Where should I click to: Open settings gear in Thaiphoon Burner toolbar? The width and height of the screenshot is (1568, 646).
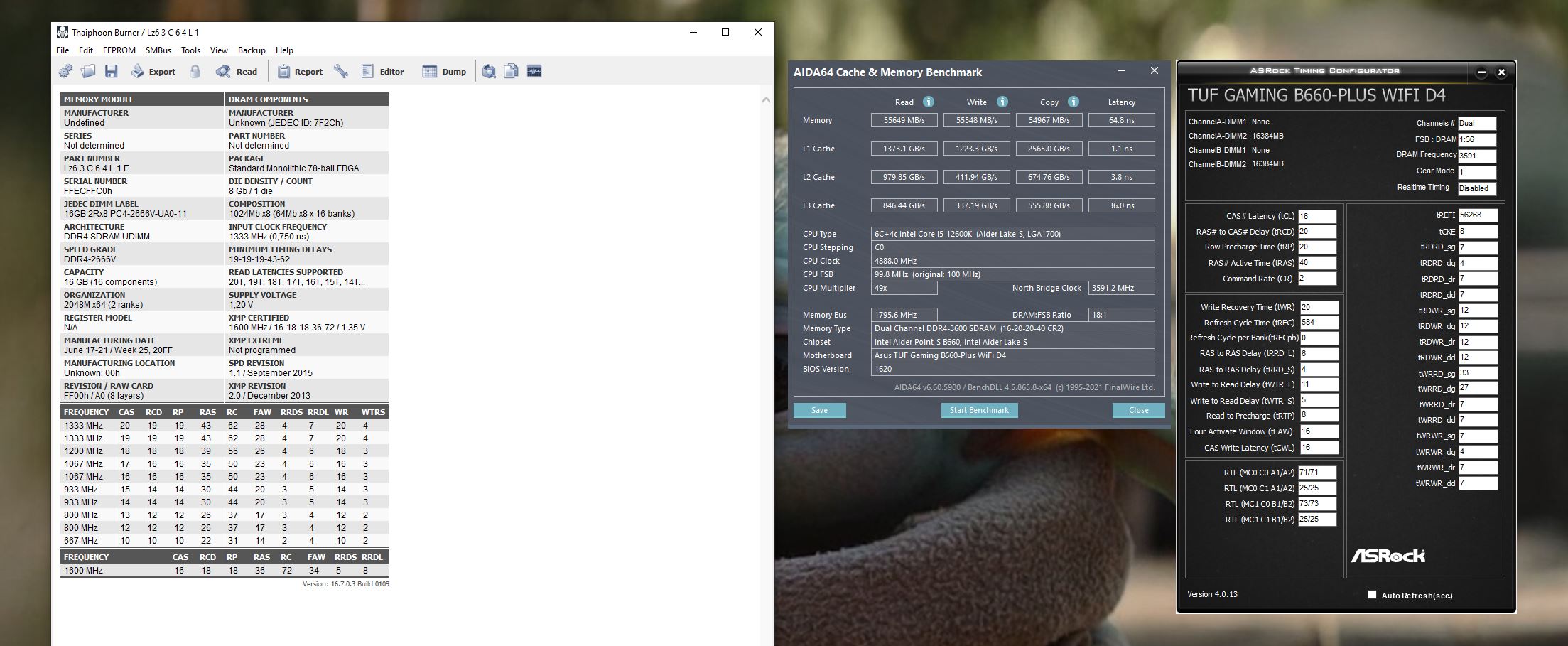click(65, 71)
